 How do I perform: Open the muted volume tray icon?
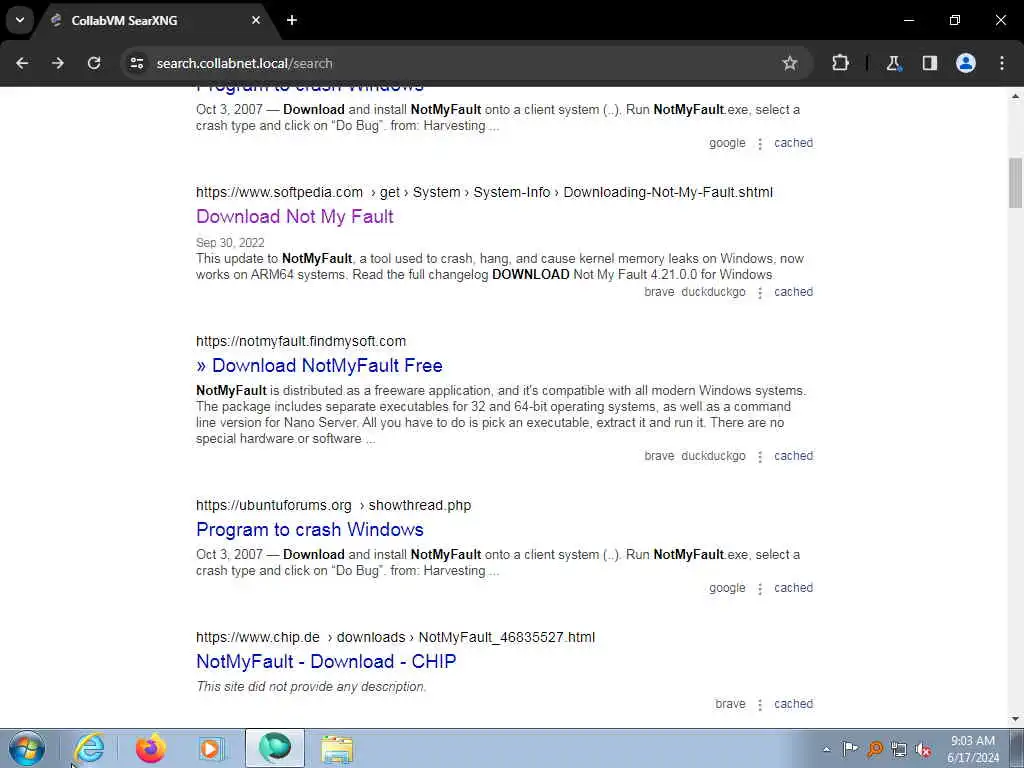[923, 749]
